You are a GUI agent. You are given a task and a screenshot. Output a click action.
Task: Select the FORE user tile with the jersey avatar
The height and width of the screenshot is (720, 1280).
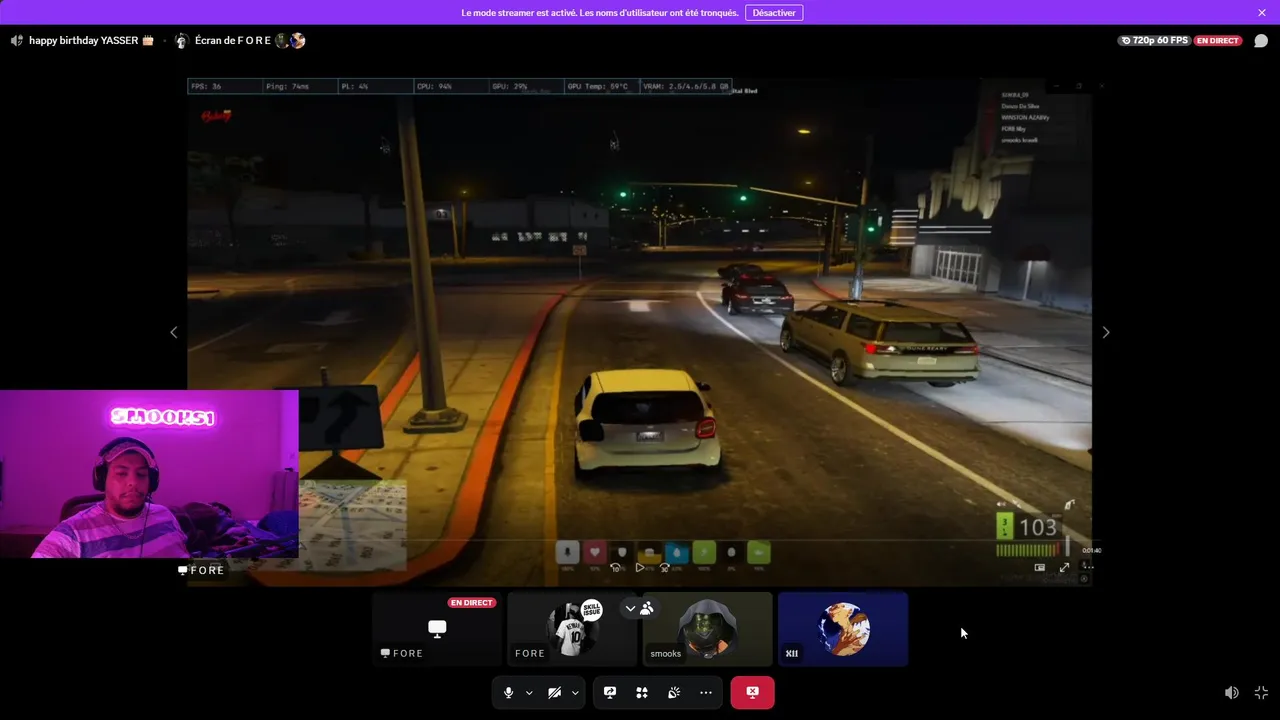(x=572, y=629)
